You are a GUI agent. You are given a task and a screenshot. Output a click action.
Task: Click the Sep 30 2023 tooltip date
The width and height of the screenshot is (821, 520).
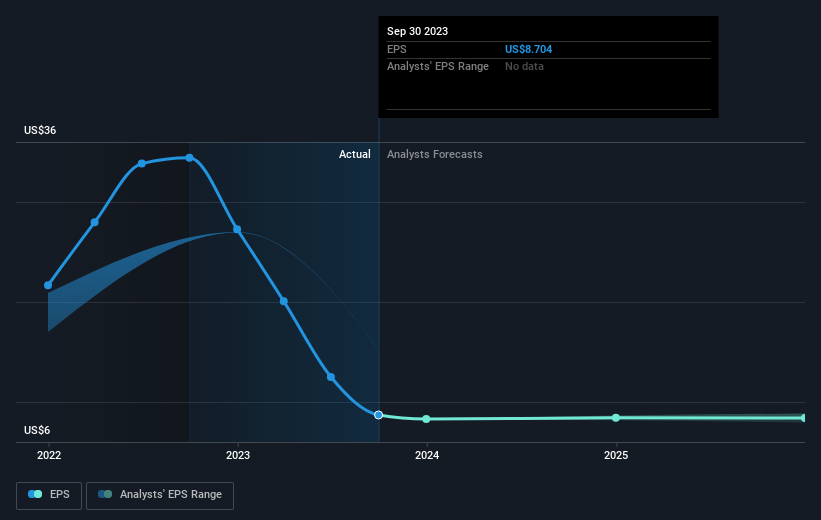[x=417, y=31]
